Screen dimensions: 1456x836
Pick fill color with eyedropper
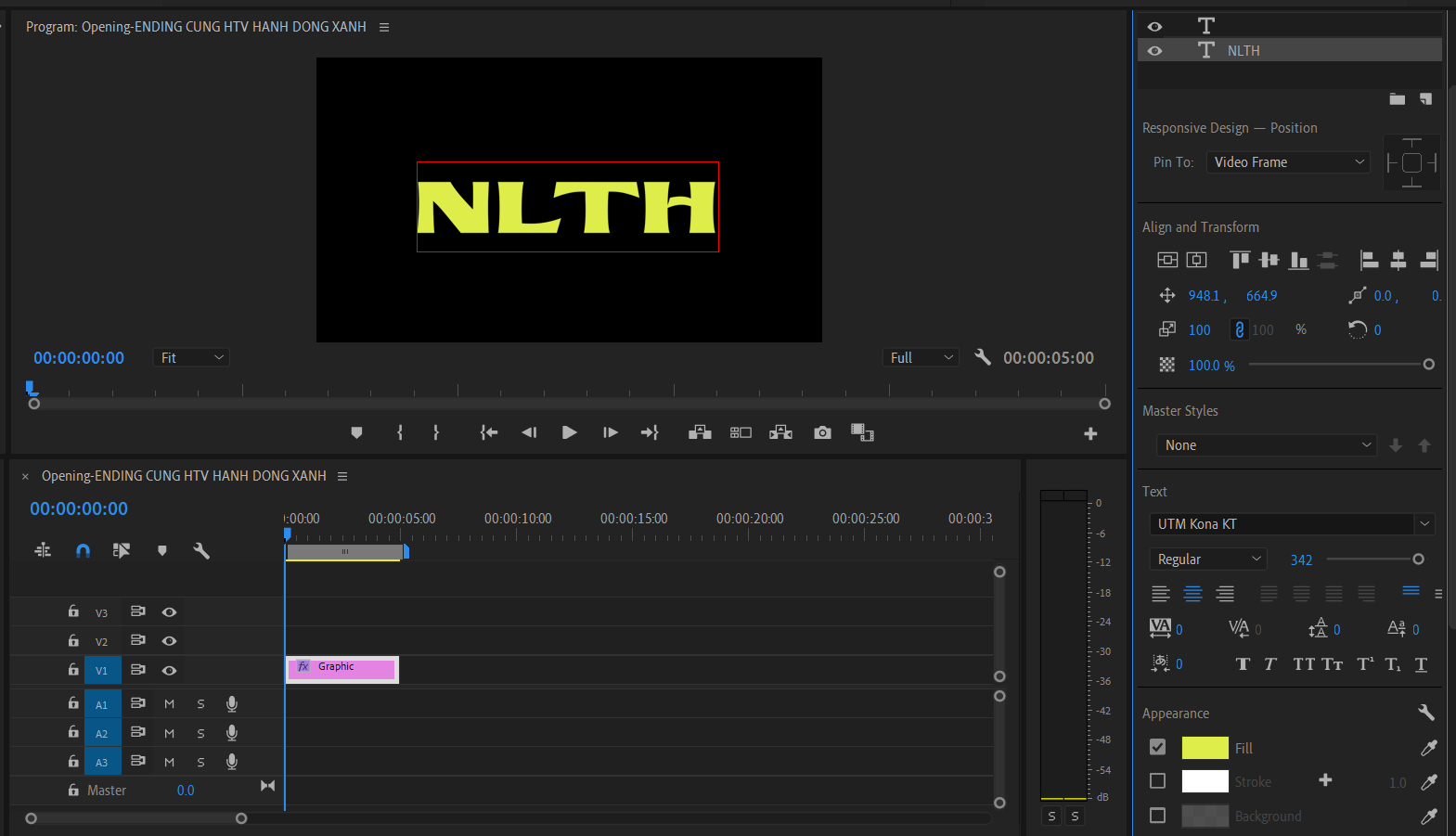pos(1429,748)
